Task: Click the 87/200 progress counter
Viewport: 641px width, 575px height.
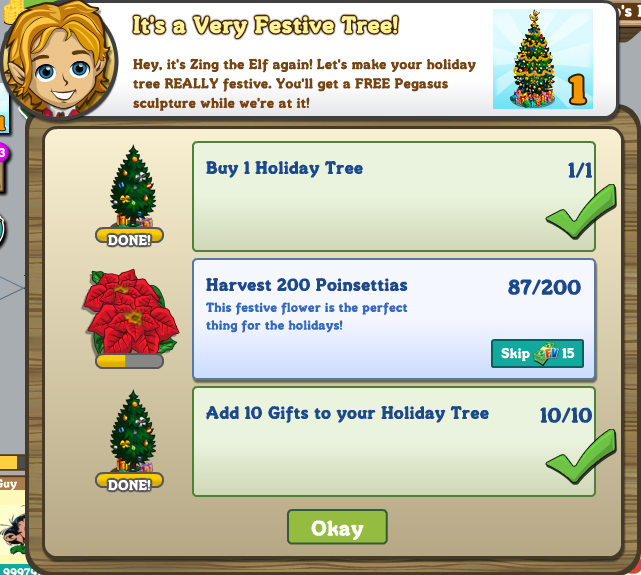Action: (544, 287)
